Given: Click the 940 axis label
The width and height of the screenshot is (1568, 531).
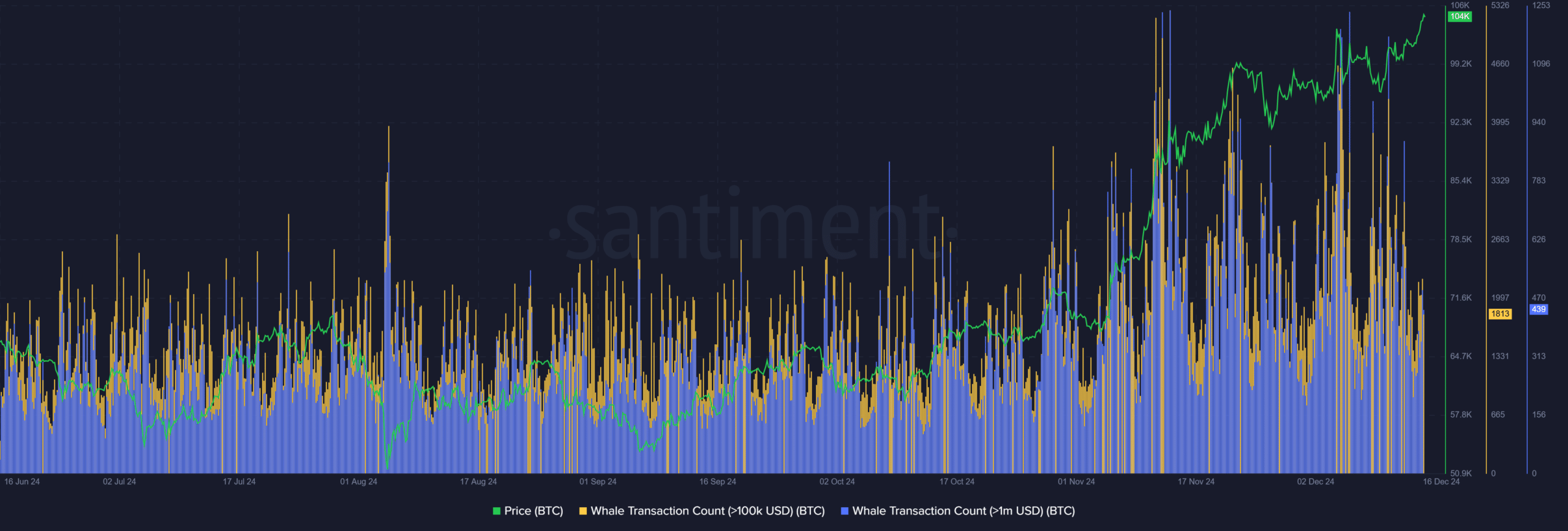Looking at the screenshot, I should (1539, 122).
